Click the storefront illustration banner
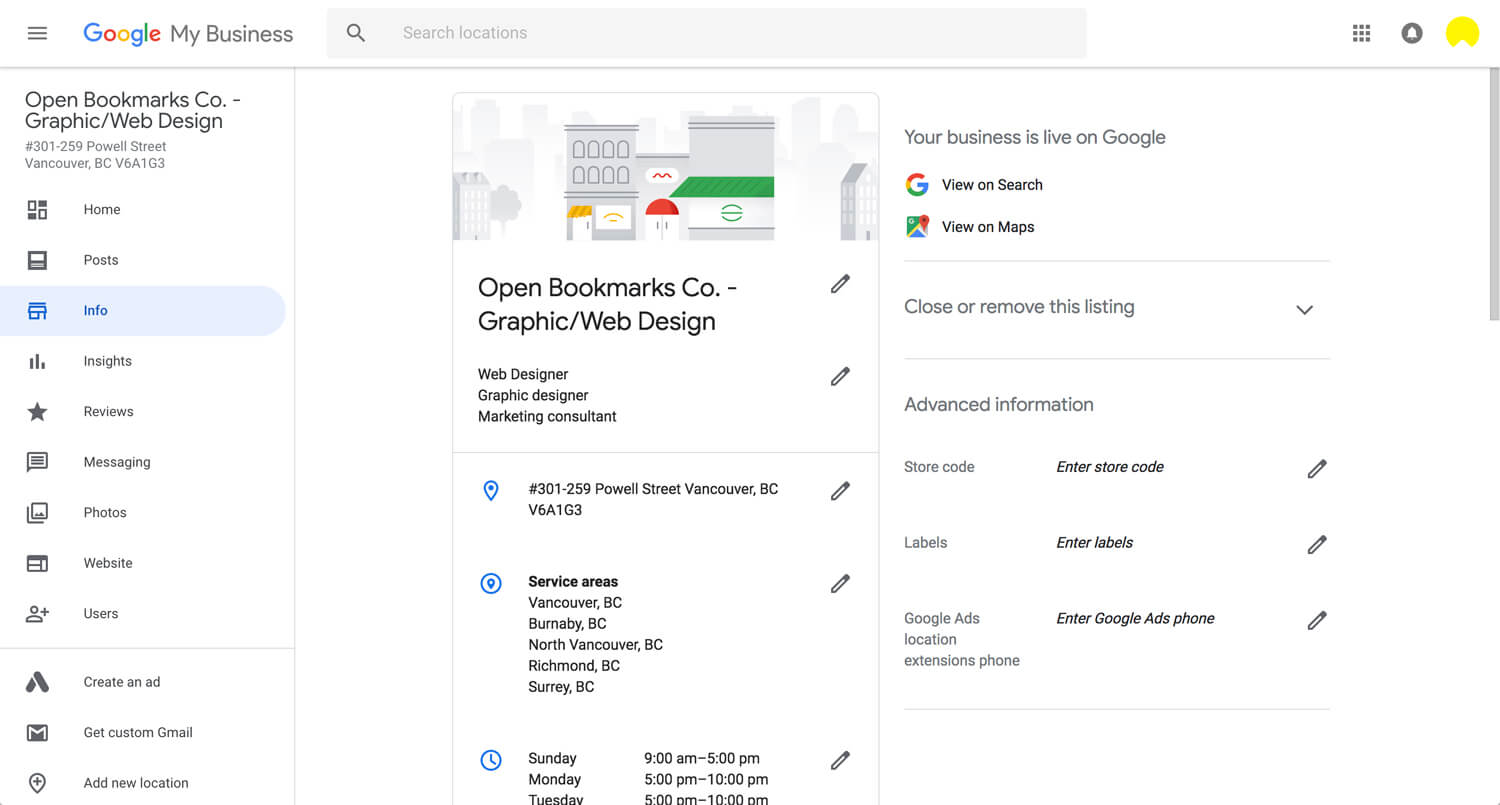This screenshot has width=1500, height=805. coord(665,167)
